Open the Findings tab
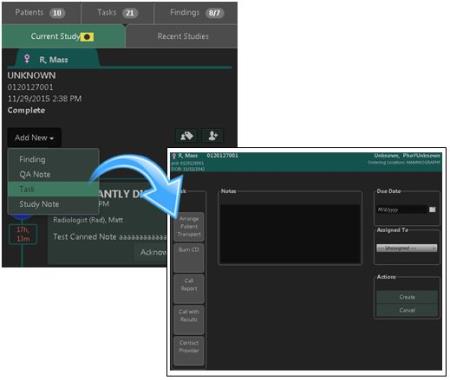This screenshot has height=380, width=450. tap(196, 13)
